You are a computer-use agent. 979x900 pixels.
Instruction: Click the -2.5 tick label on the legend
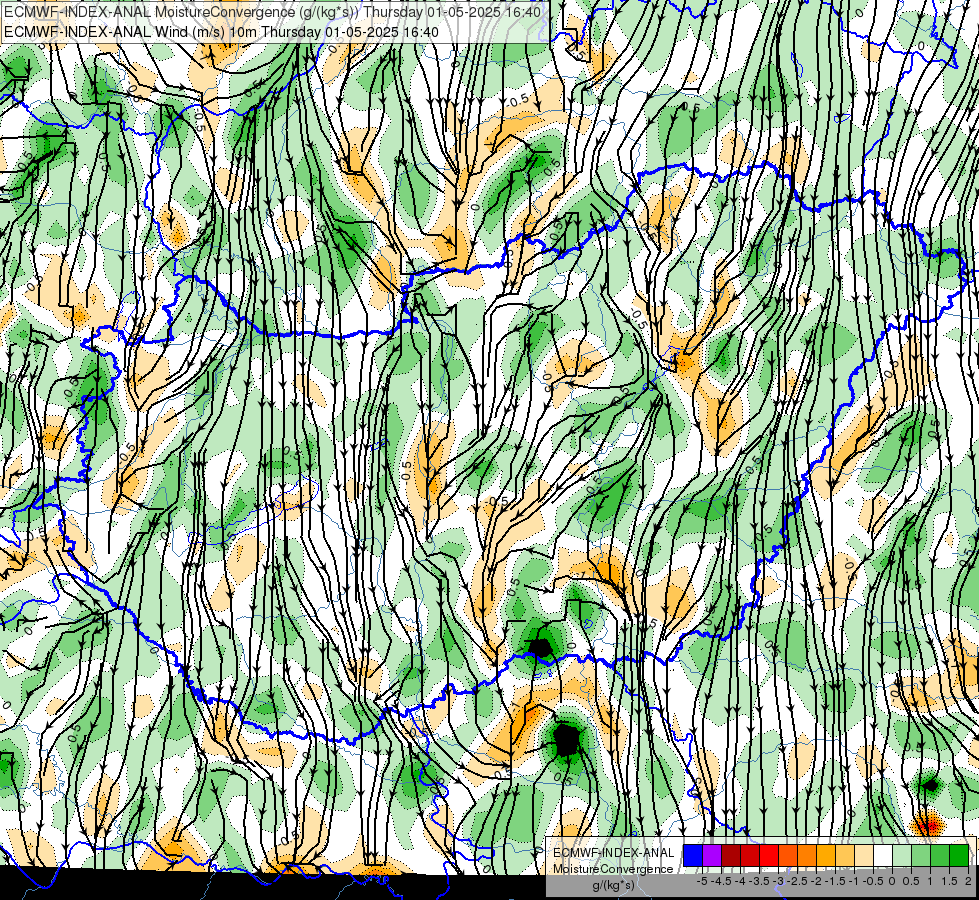pos(797,881)
